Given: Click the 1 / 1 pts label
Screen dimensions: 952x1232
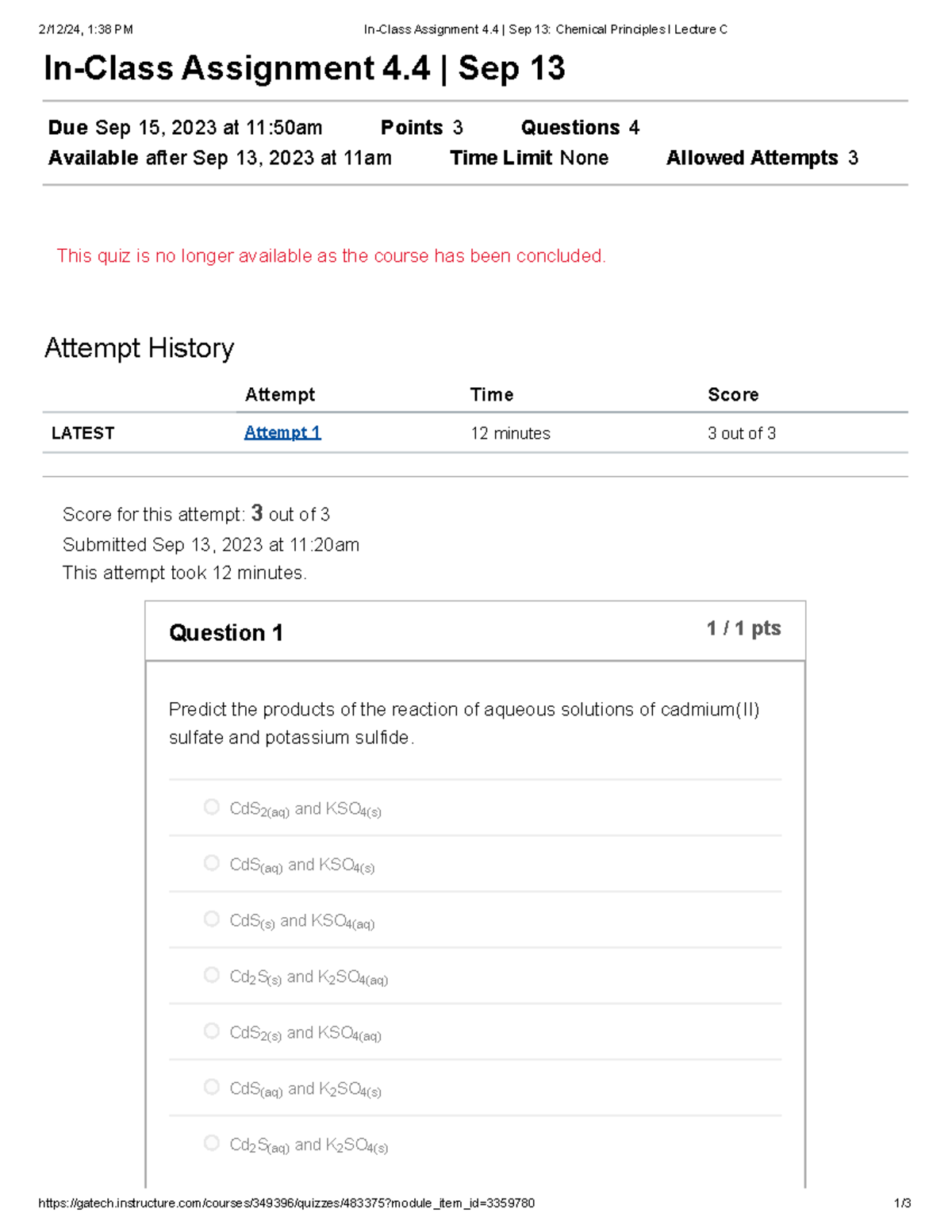Looking at the screenshot, I should 743,629.
